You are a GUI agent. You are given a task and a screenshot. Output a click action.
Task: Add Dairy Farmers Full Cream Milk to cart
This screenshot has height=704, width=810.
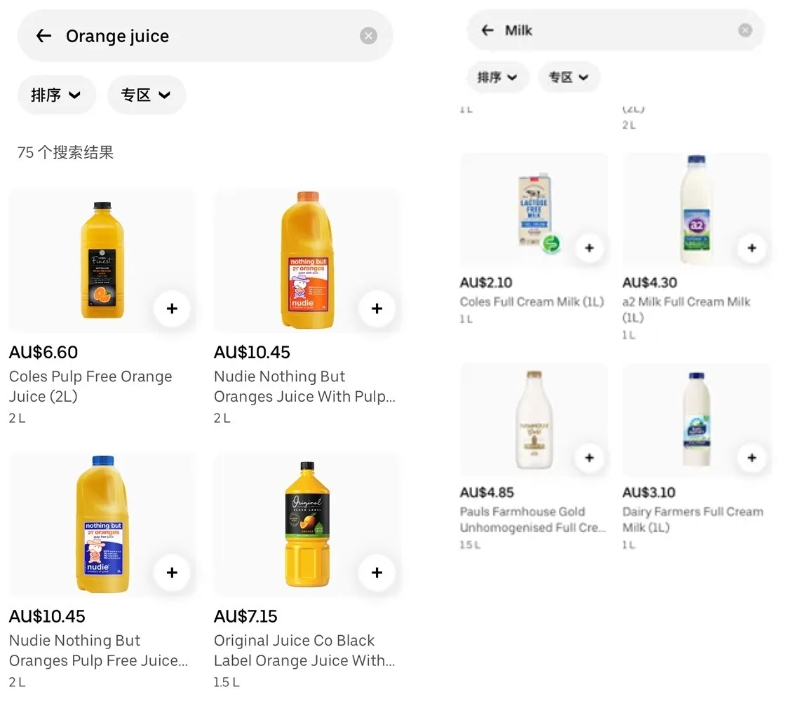[751, 457]
